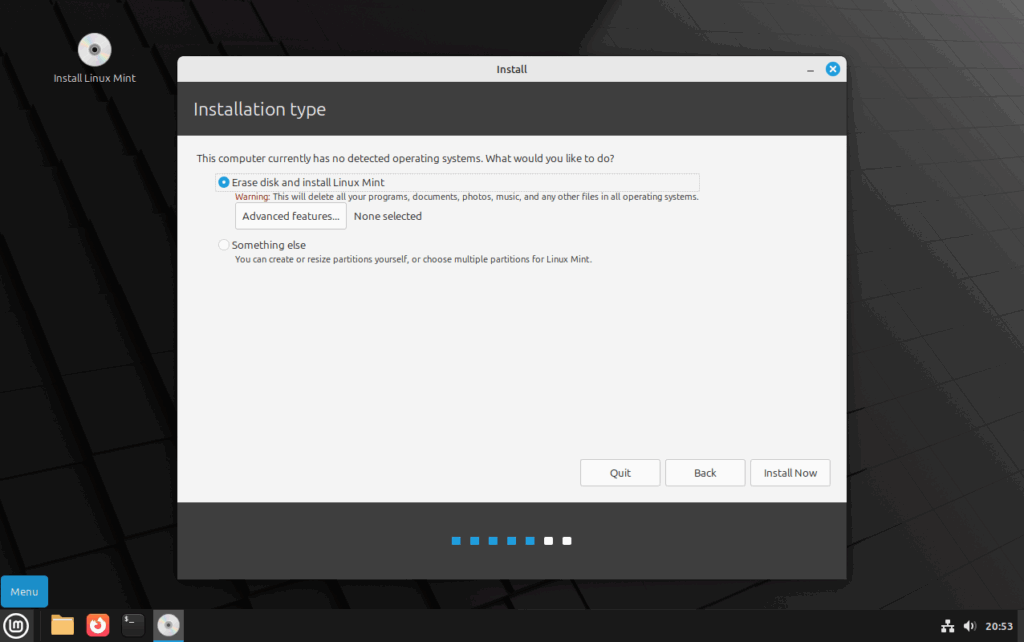
Task: Open the Linux Mint start menu logo
Action: pyautogui.click(x=16, y=626)
